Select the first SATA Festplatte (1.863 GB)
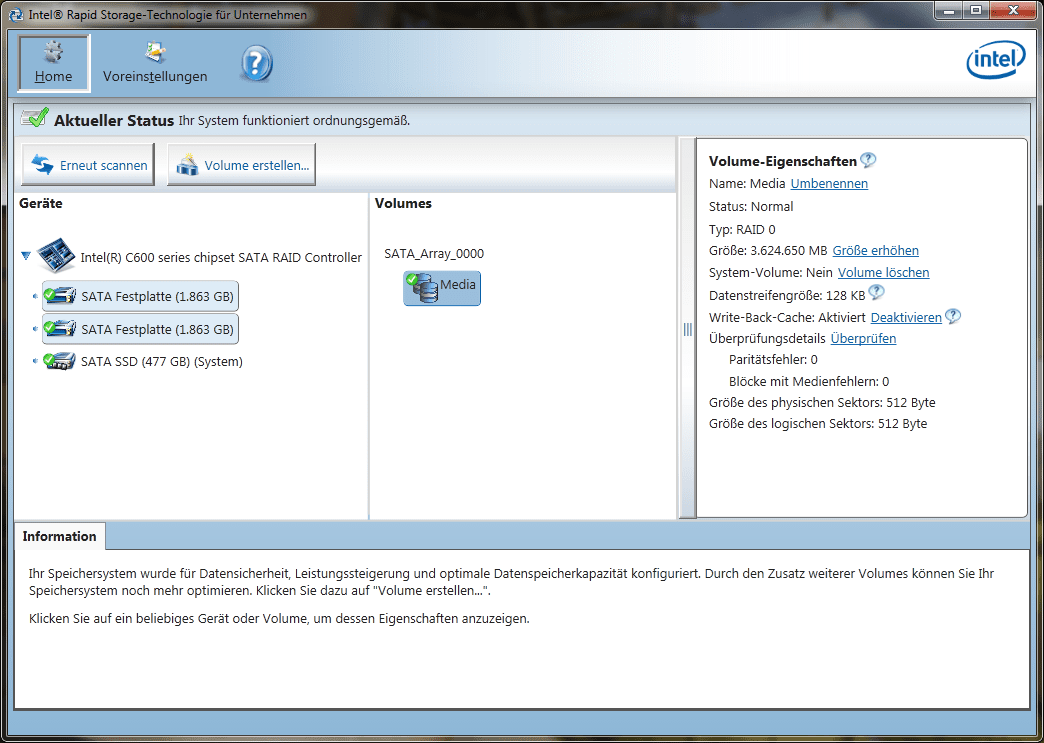The height and width of the screenshot is (743, 1044). [140, 296]
